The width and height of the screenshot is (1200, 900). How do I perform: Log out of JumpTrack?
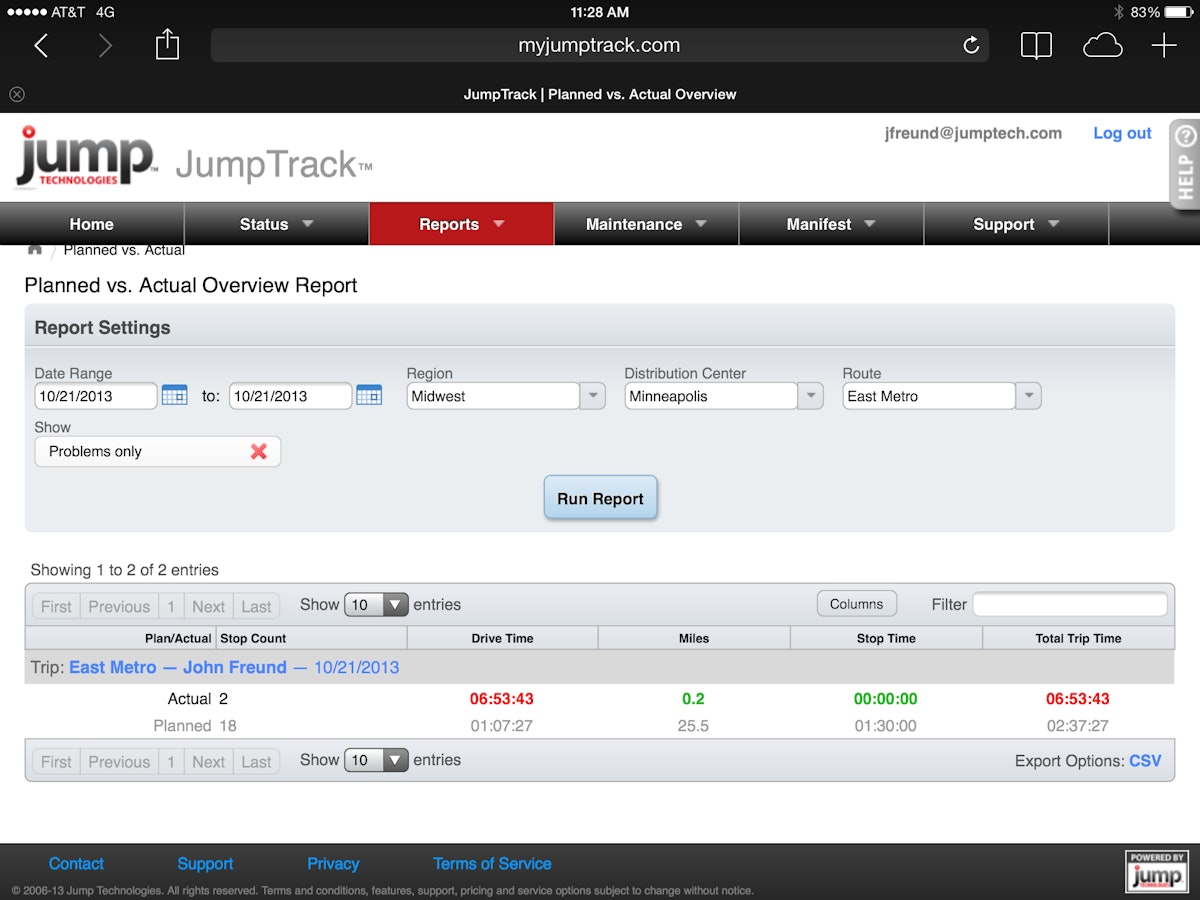(1121, 132)
